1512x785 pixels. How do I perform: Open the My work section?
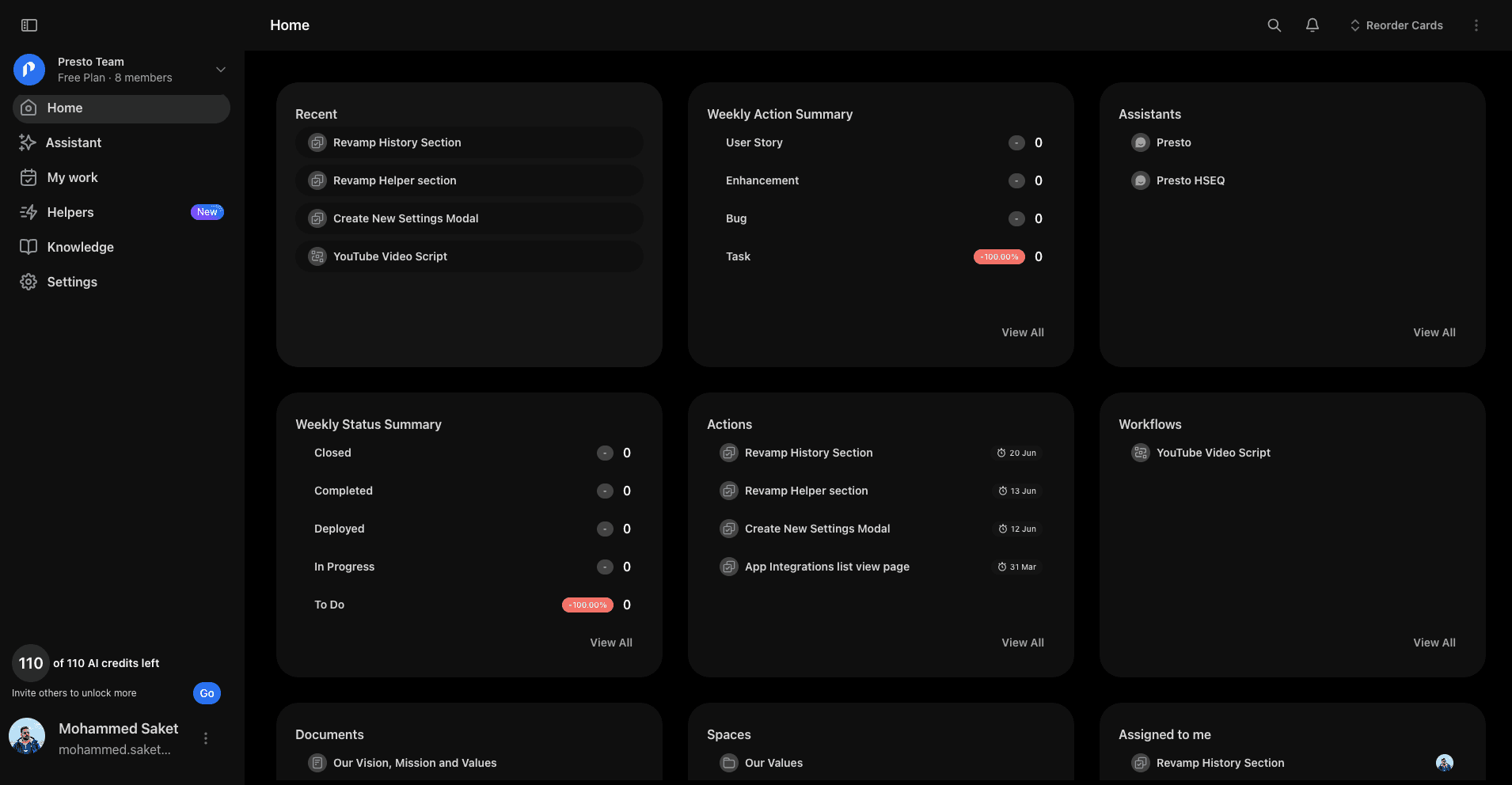[x=72, y=177]
